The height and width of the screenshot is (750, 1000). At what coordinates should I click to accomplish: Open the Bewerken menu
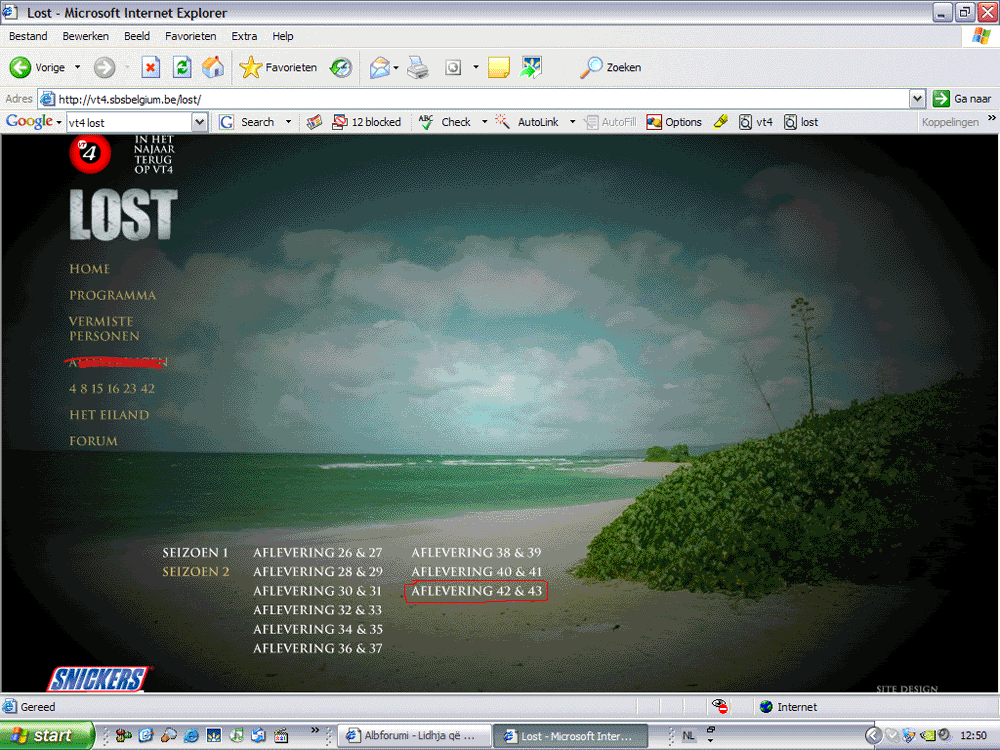point(85,36)
